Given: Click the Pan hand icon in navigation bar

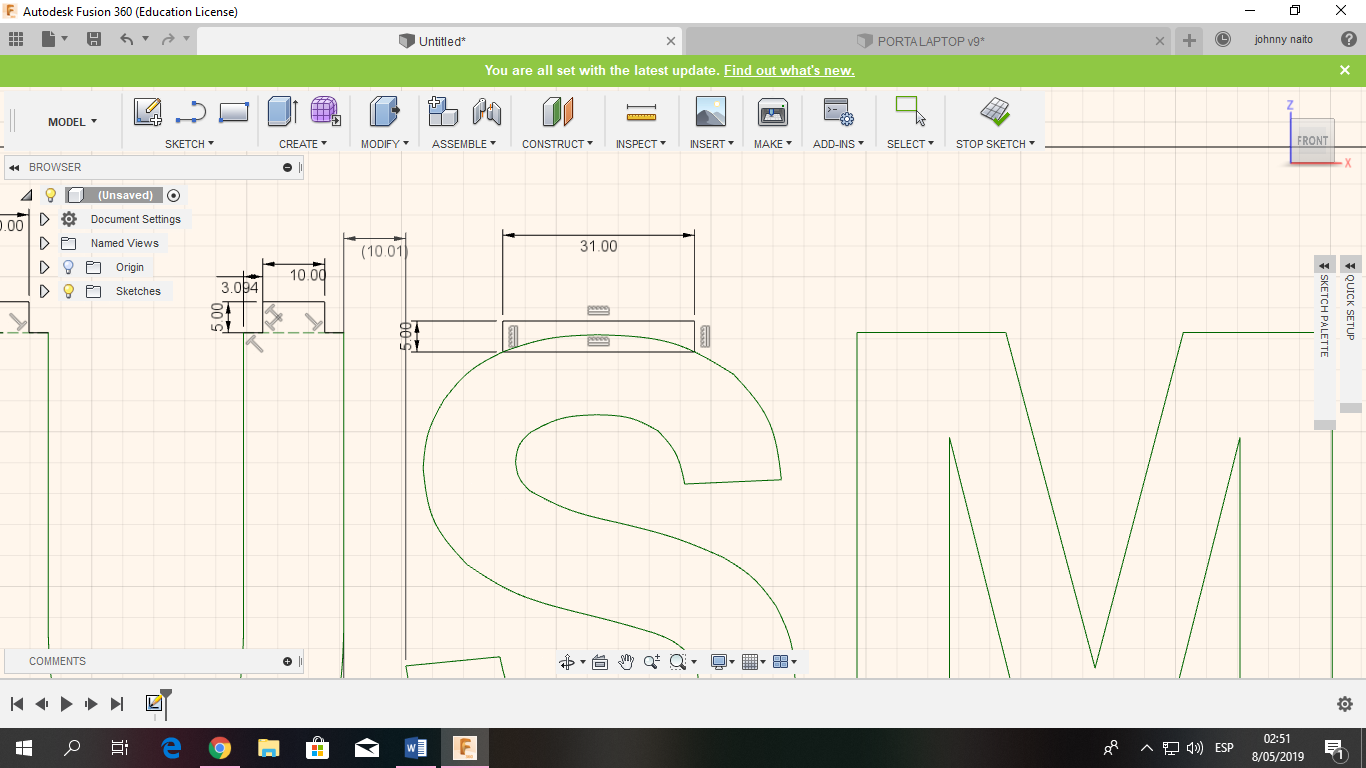Looking at the screenshot, I should click(x=626, y=662).
